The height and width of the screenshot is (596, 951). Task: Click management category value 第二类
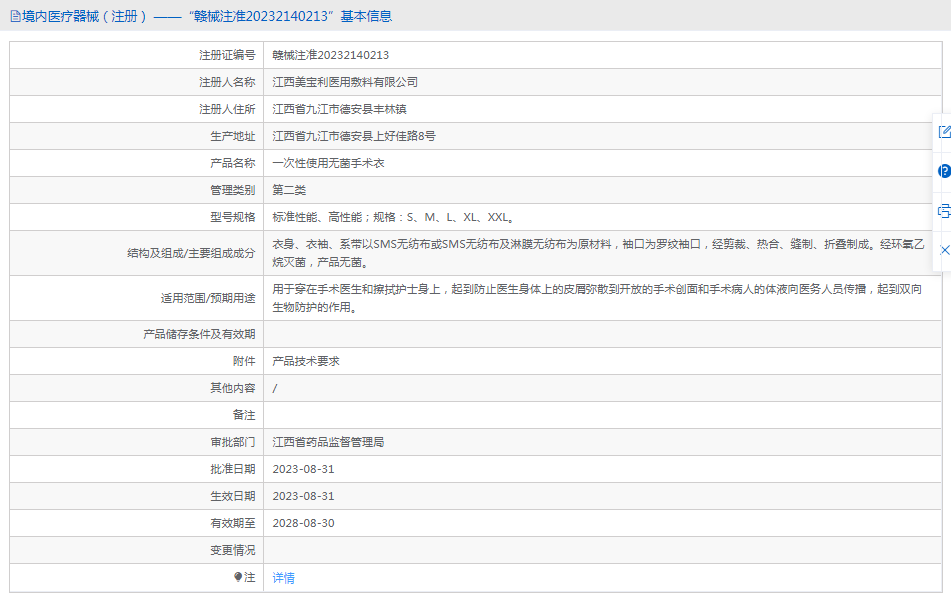pos(289,190)
